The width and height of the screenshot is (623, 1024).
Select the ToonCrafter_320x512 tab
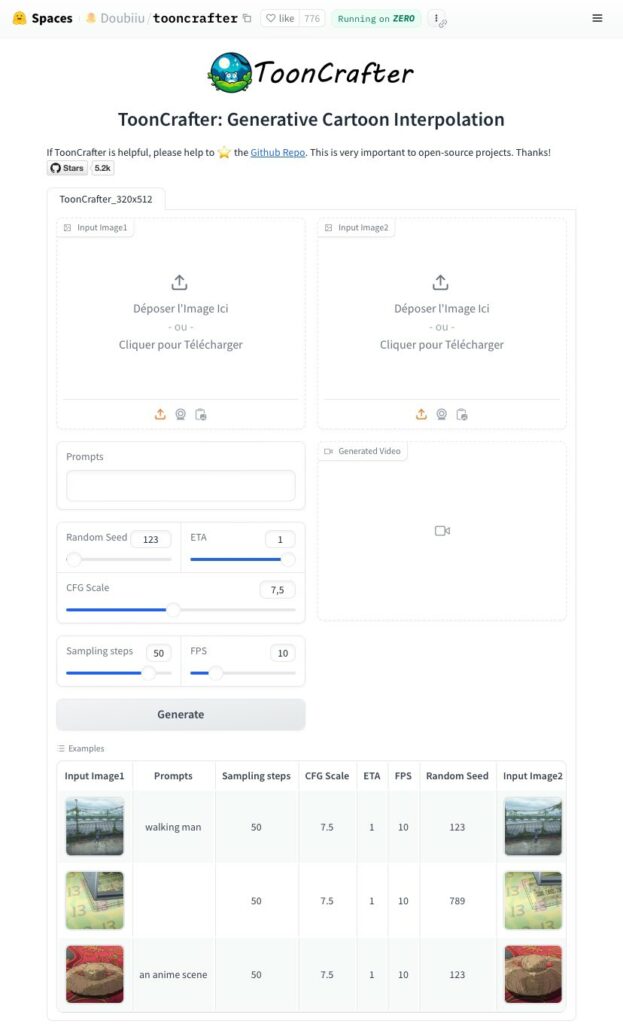[106, 199]
